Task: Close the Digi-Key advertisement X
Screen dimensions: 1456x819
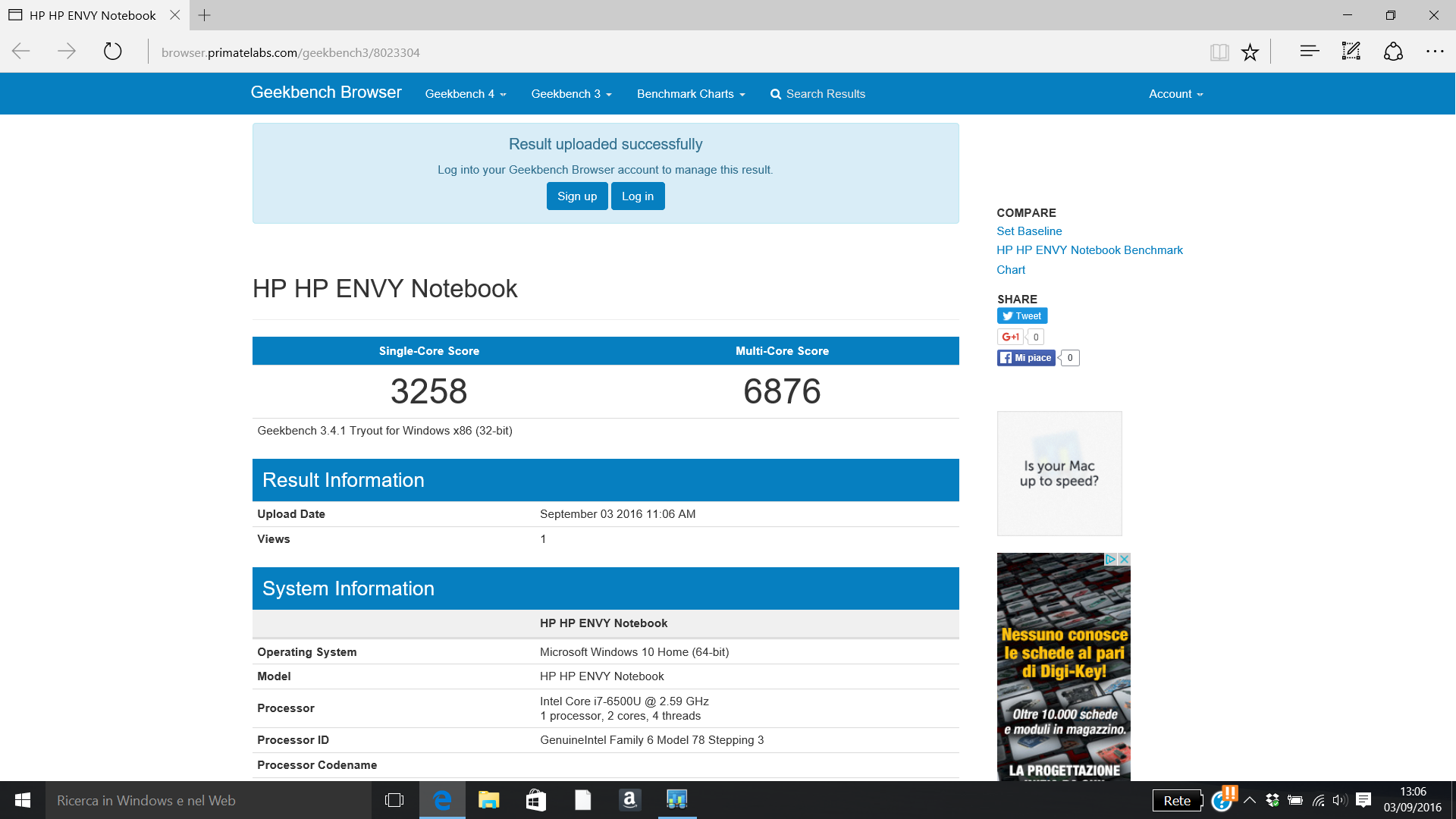Action: (1125, 559)
